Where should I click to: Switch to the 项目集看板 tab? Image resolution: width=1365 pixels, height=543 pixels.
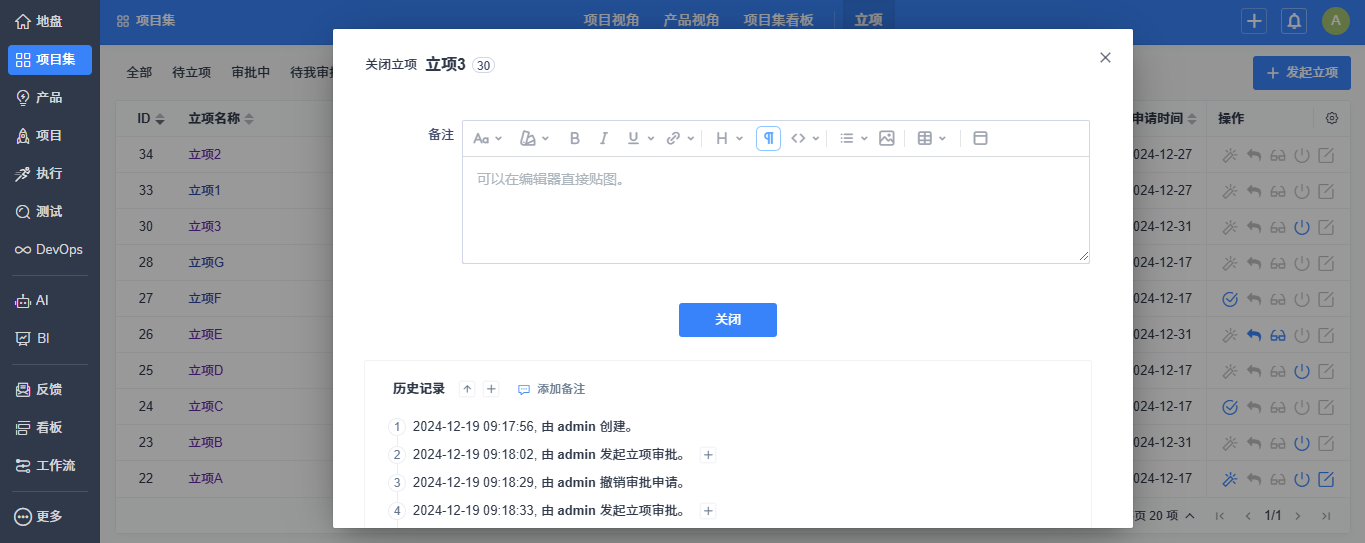point(778,20)
